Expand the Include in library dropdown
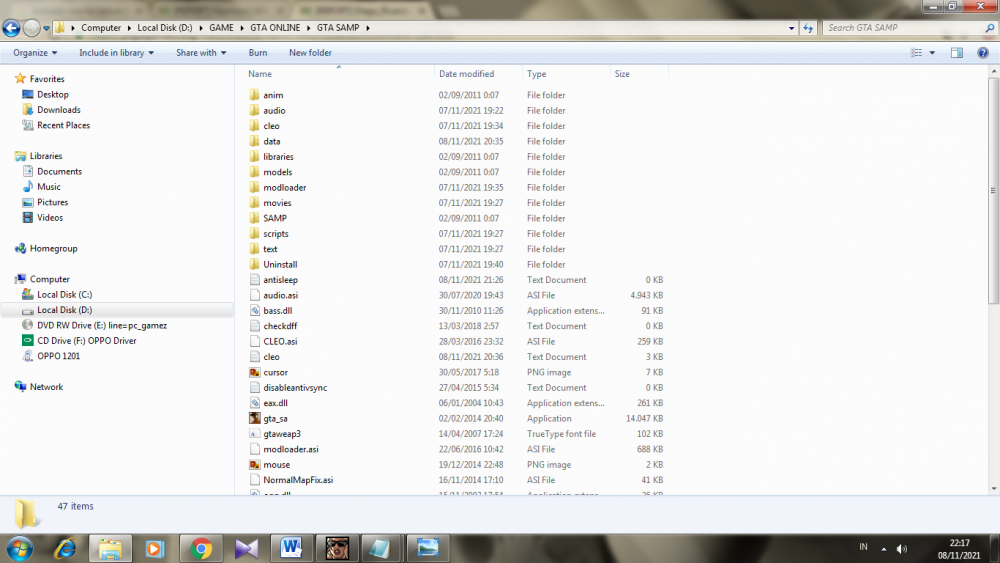The image size is (1000, 563). (x=116, y=53)
